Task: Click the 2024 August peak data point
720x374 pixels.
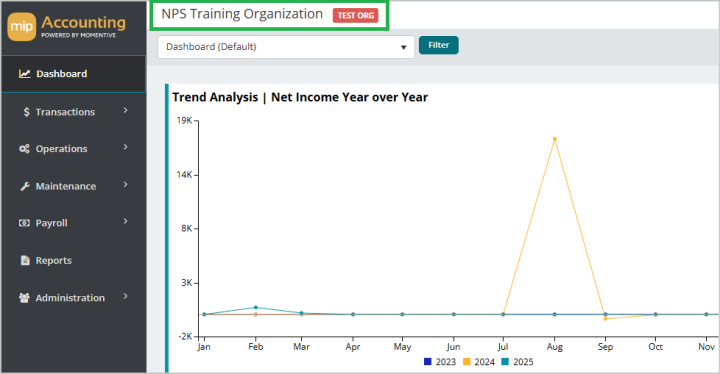Action: [x=555, y=139]
